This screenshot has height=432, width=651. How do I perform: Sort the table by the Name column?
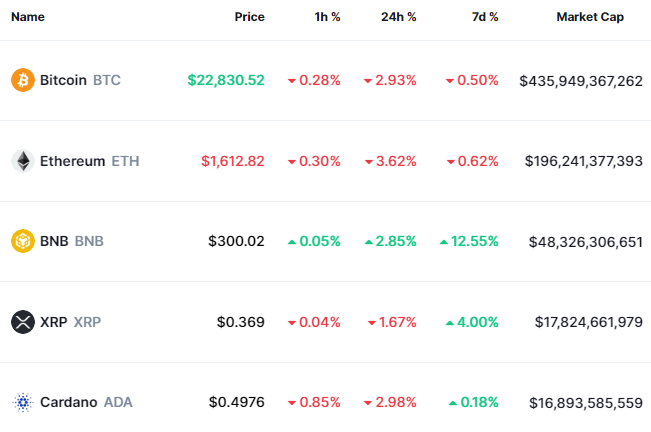(28, 18)
